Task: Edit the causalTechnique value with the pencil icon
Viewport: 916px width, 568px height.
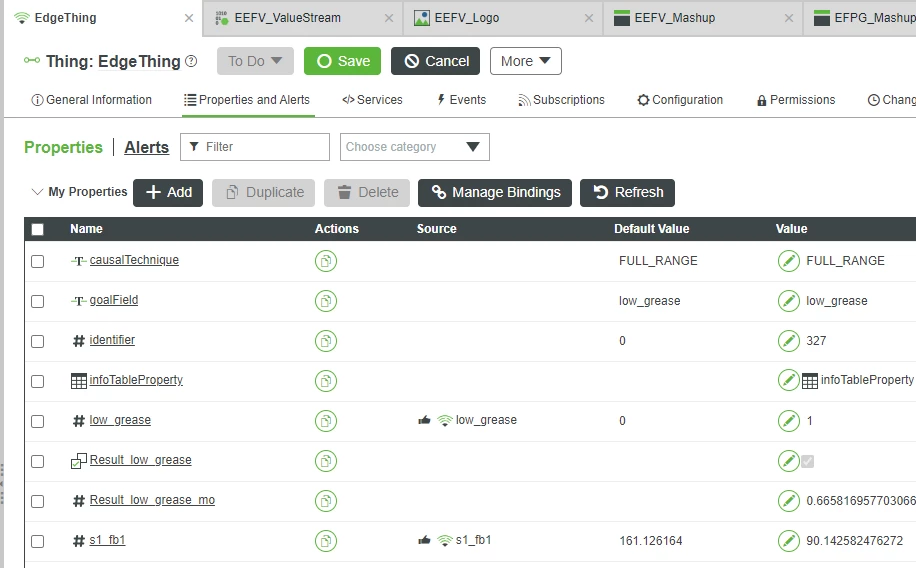Action: pos(789,261)
